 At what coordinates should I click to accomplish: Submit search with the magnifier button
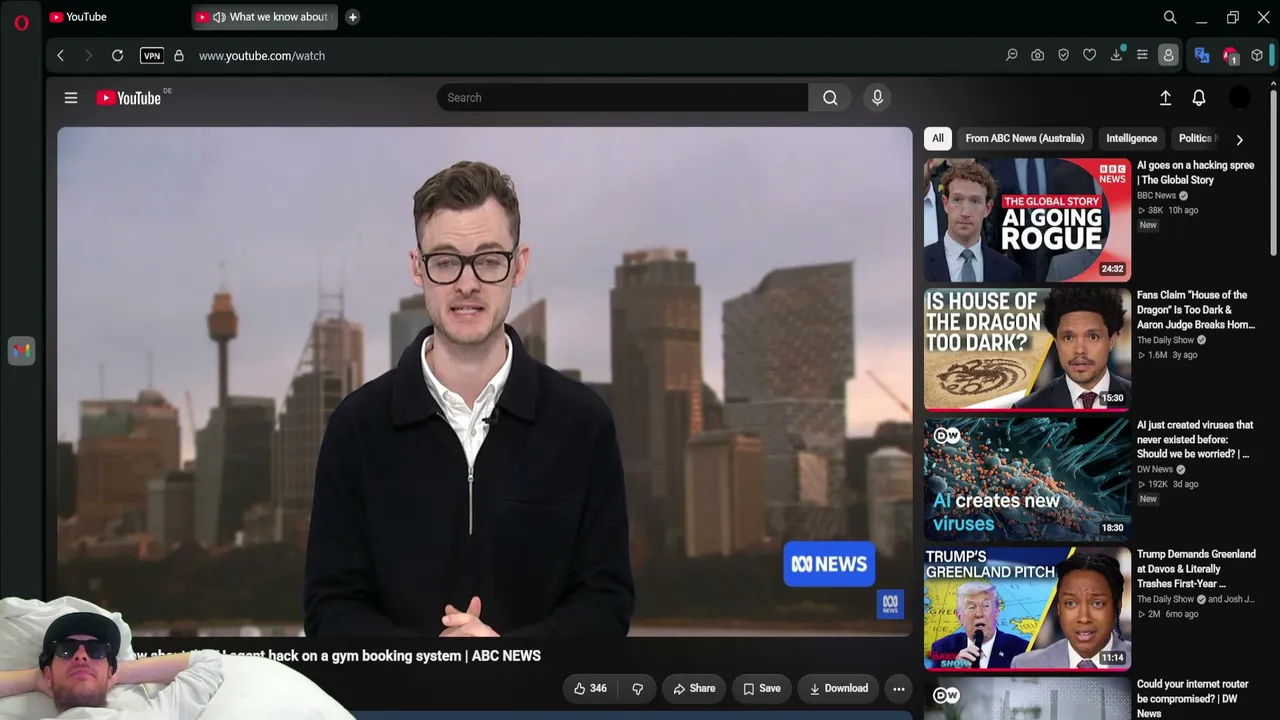(x=830, y=98)
